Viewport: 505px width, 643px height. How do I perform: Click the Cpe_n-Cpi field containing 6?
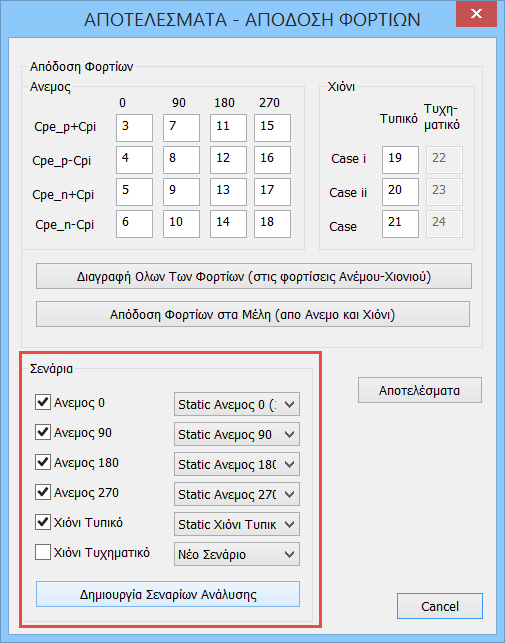tap(134, 224)
